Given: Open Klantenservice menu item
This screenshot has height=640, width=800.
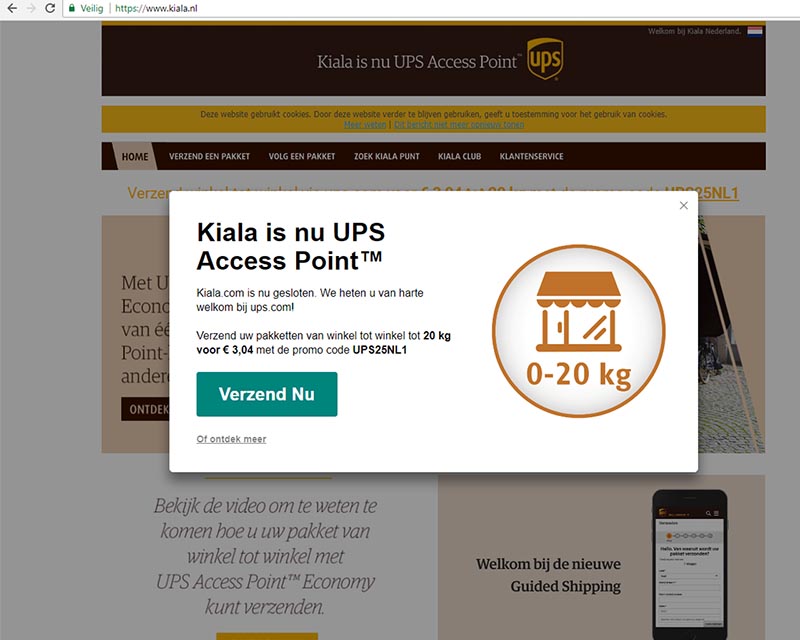Looking at the screenshot, I should pos(531,157).
